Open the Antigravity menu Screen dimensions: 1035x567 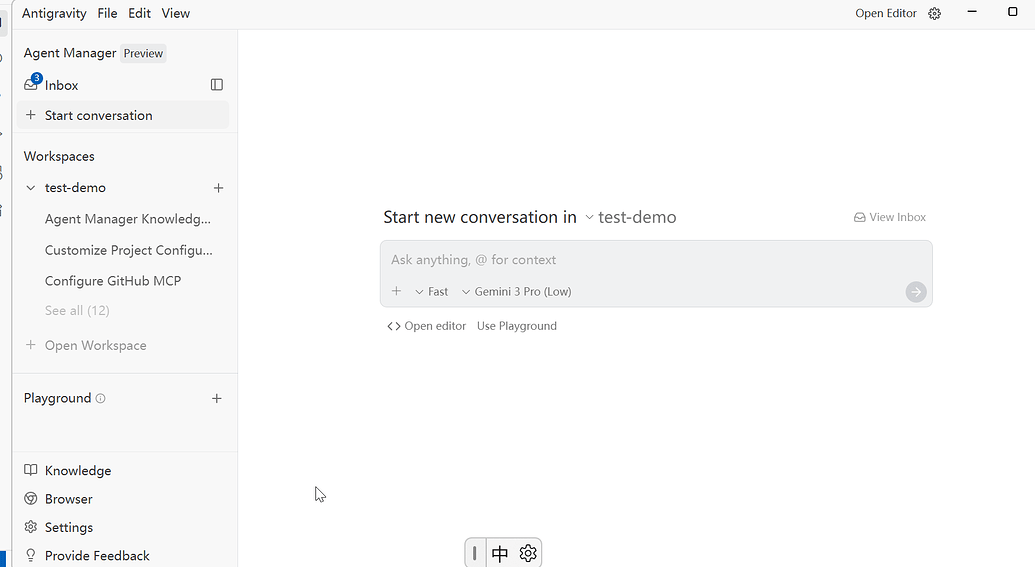(x=54, y=13)
